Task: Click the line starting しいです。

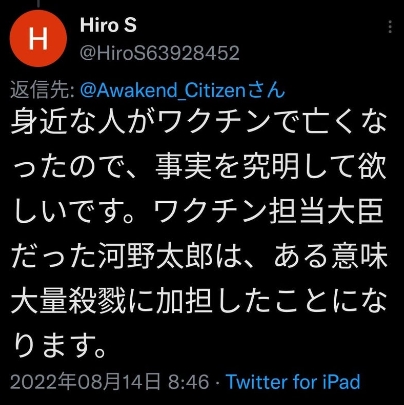Action: pyautogui.click(x=197, y=212)
